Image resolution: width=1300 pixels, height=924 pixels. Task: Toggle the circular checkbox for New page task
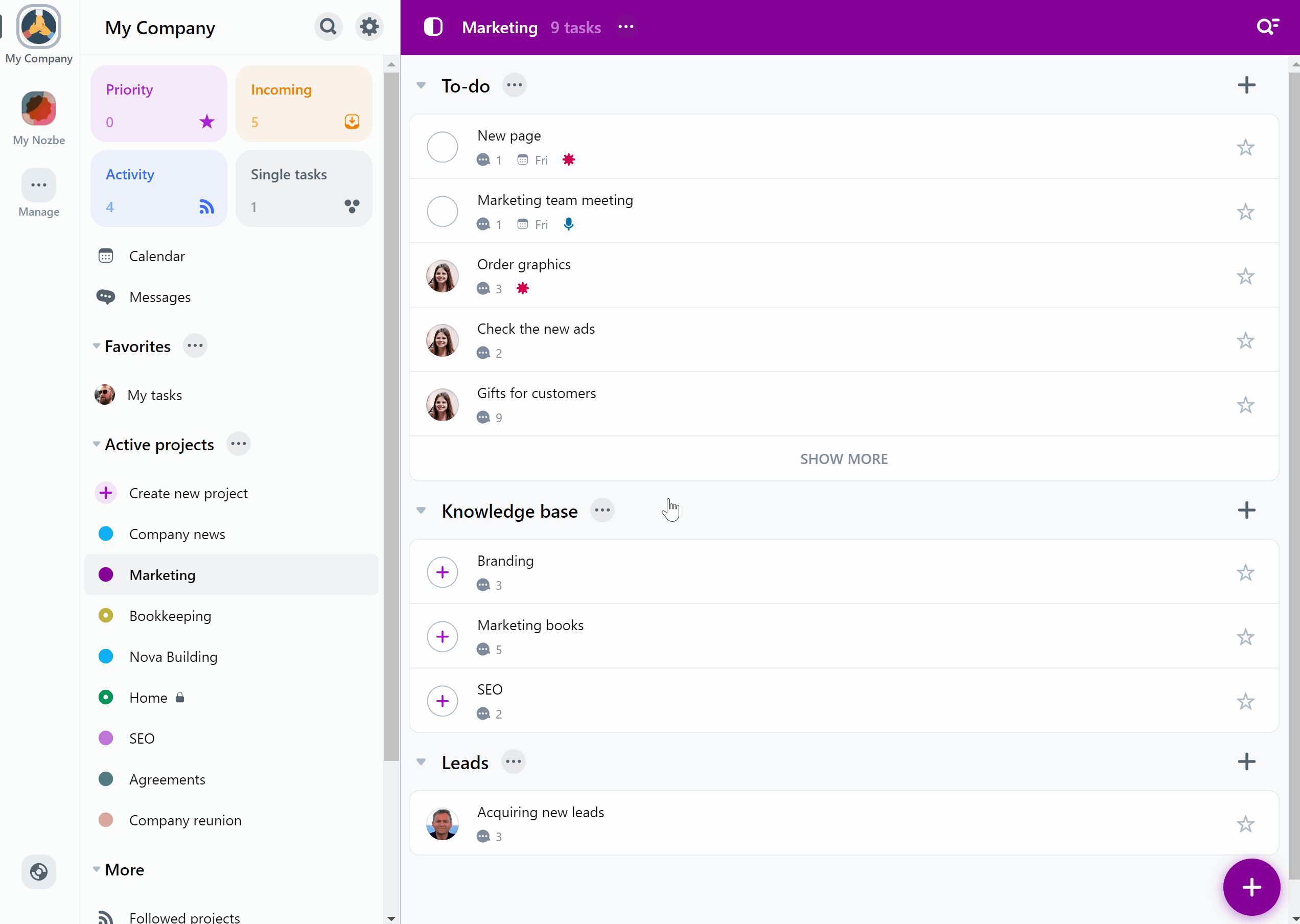pos(443,147)
